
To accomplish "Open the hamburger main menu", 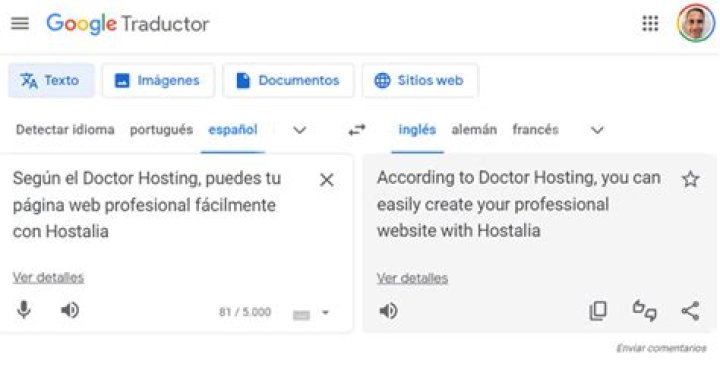I will tap(20, 23).
